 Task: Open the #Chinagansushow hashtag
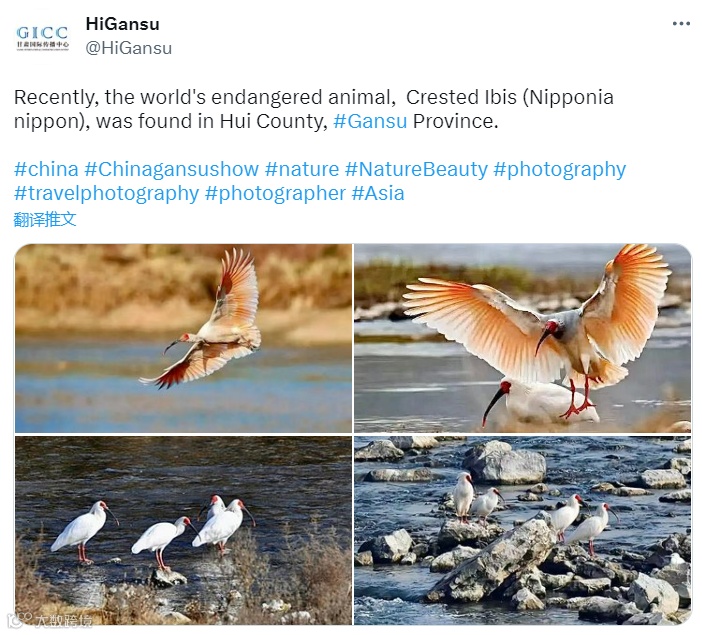click(x=171, y=169)
